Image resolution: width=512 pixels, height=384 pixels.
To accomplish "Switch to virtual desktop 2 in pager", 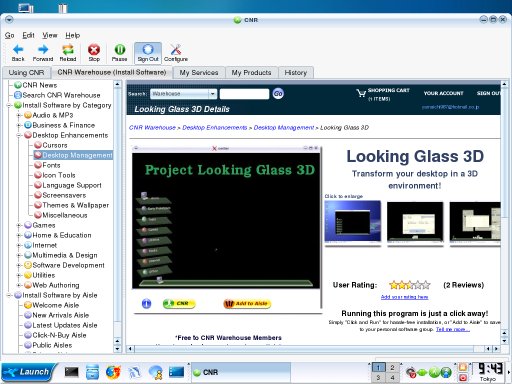I will tap(392, 367).
